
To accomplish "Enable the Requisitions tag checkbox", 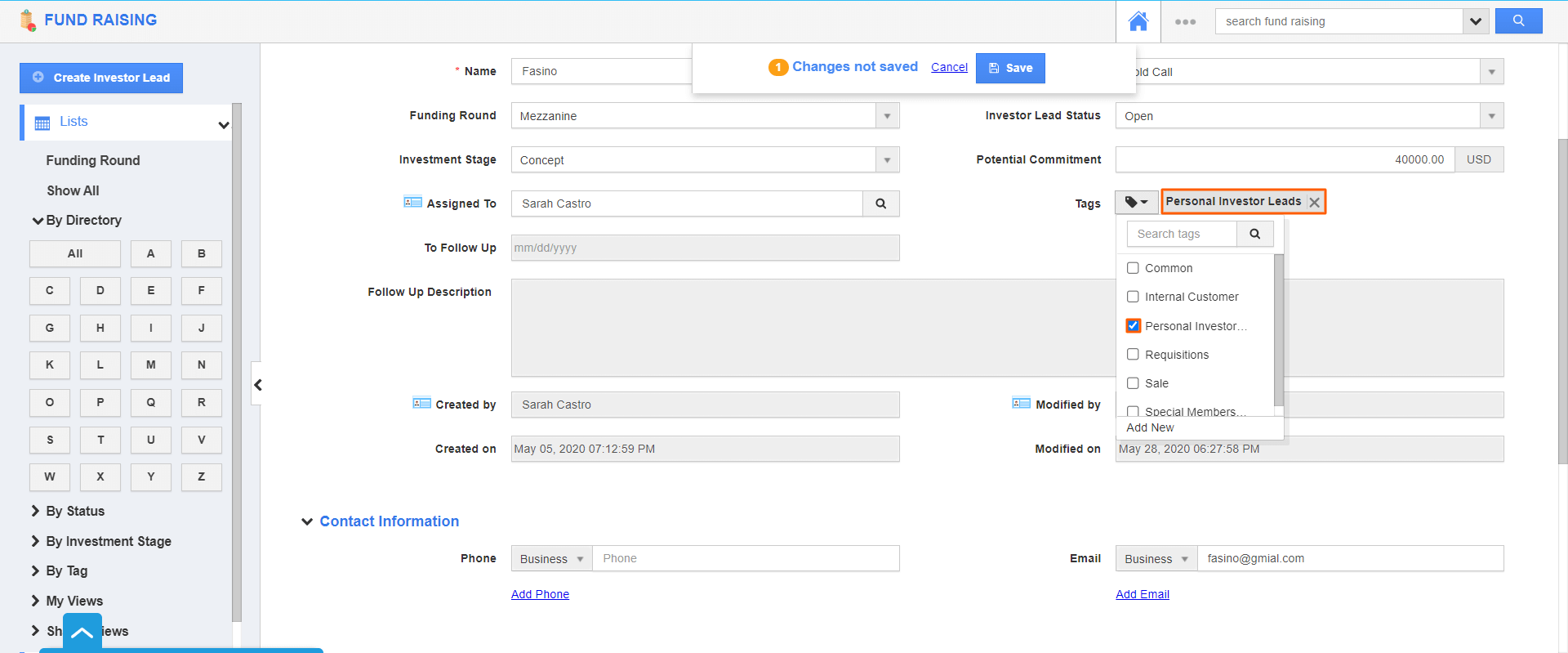I will pos(1133,354).
